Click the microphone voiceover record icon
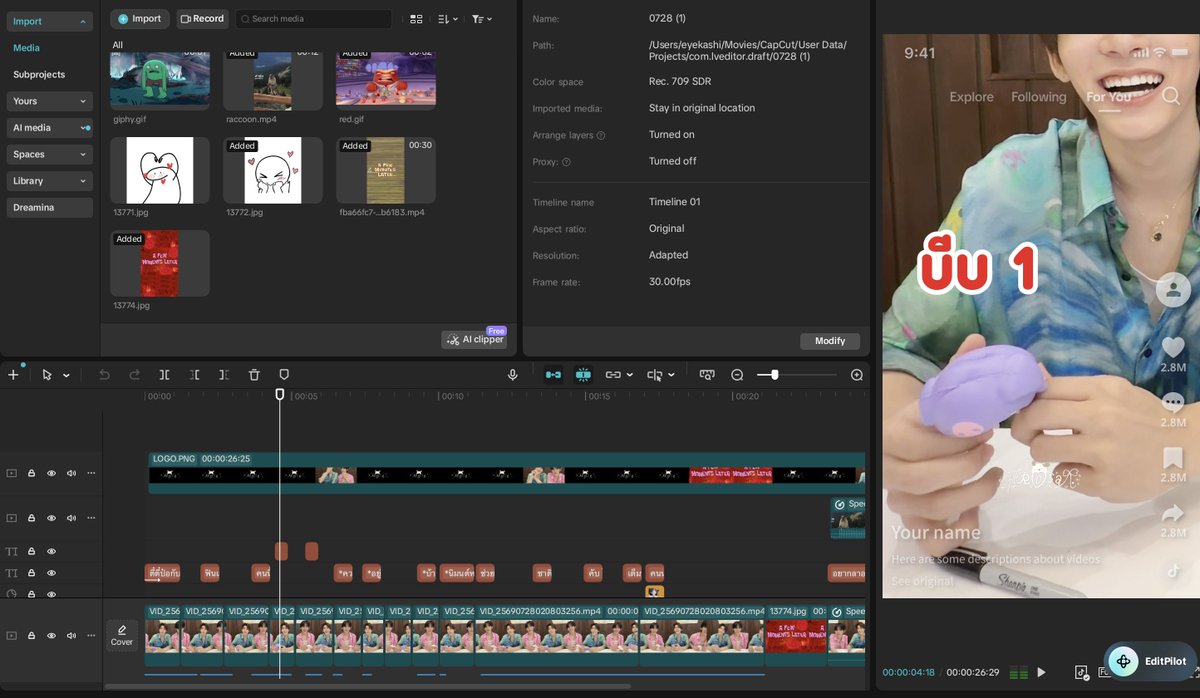 (513, 375)
